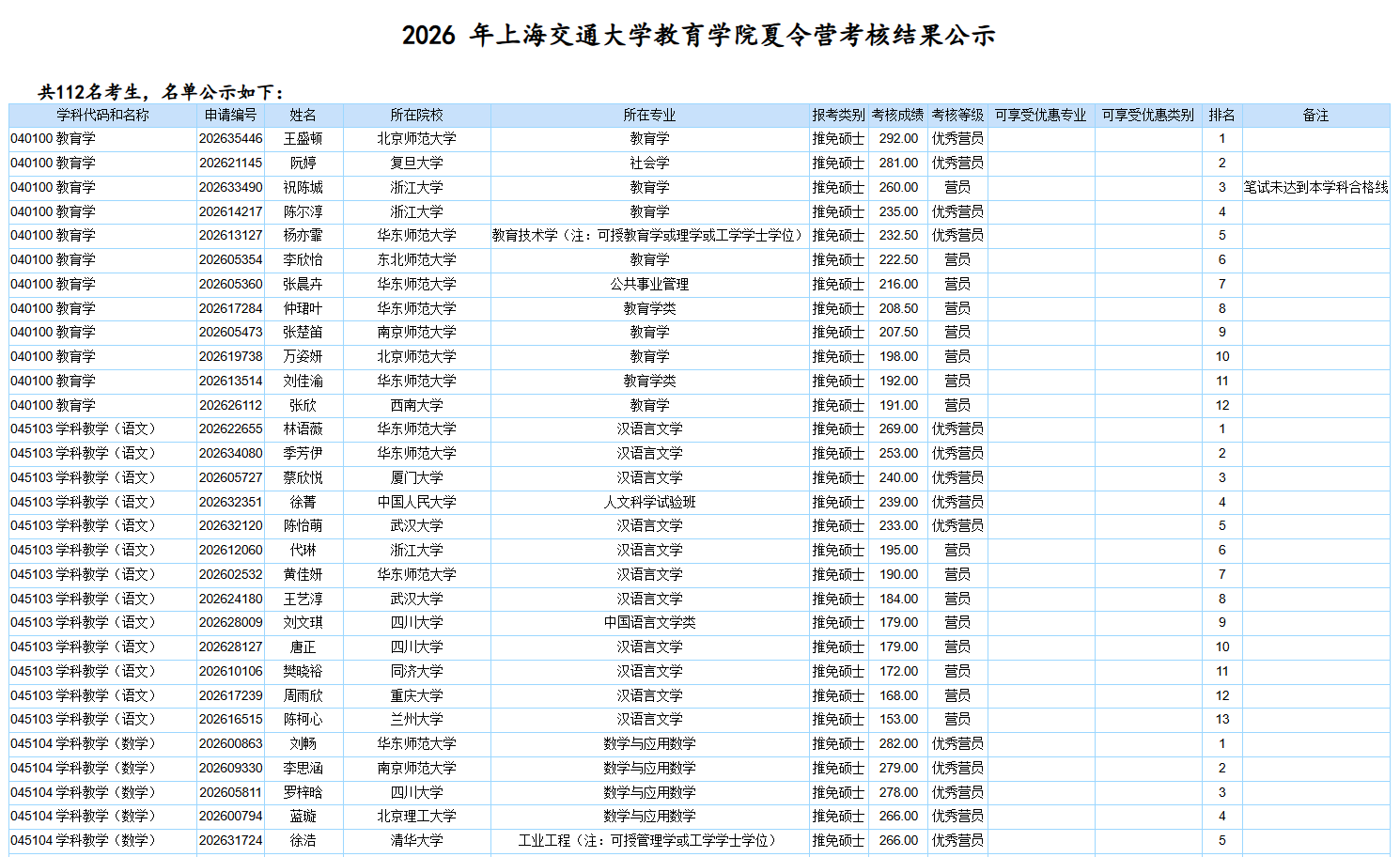Click the 社会学 major cell
Image resolution: width=1400 pixels, height=857 pixels.
649,163
